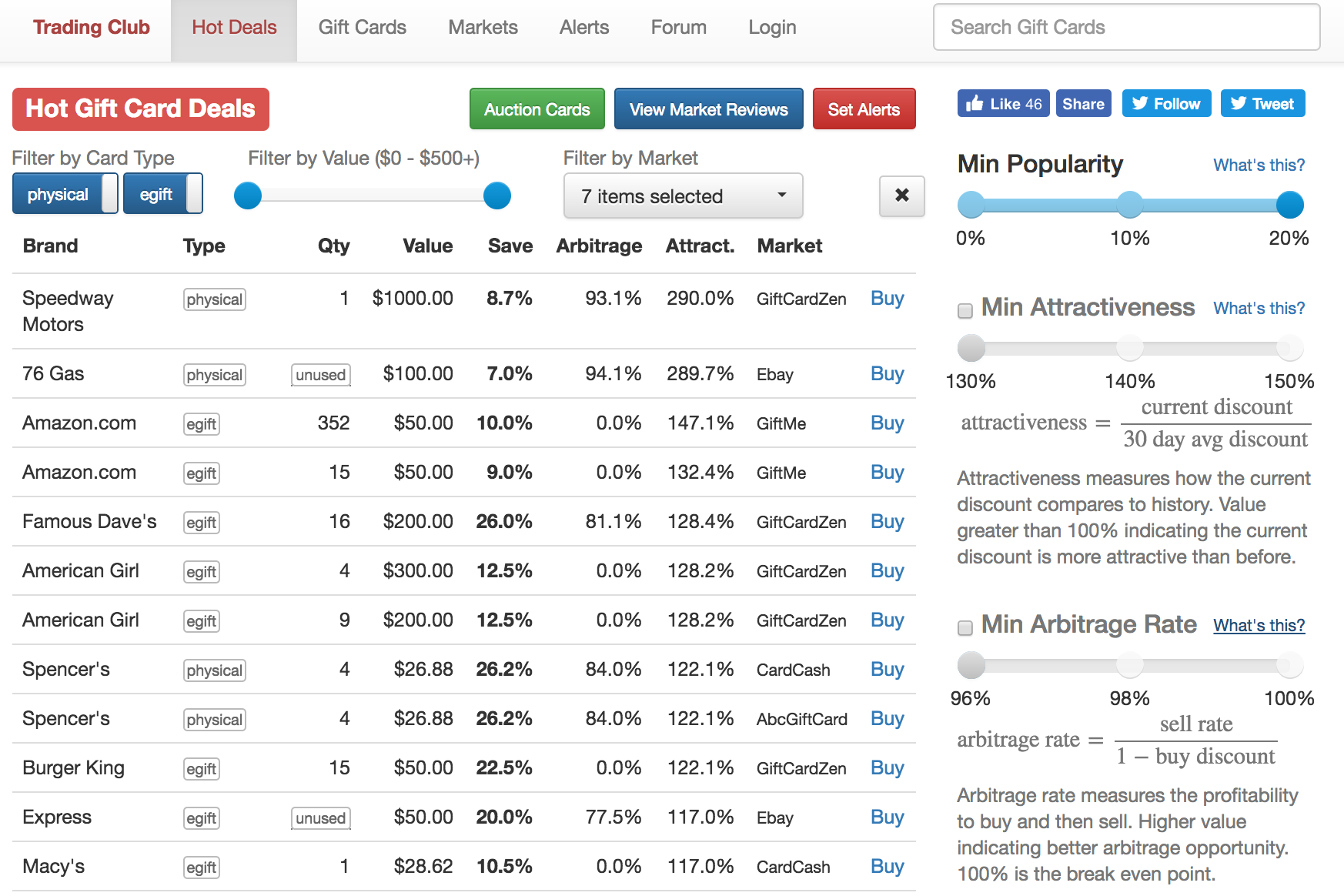This screenshot has width=1344, height=896.
Task: Click Buy for Burger King card
Action: 887,767
